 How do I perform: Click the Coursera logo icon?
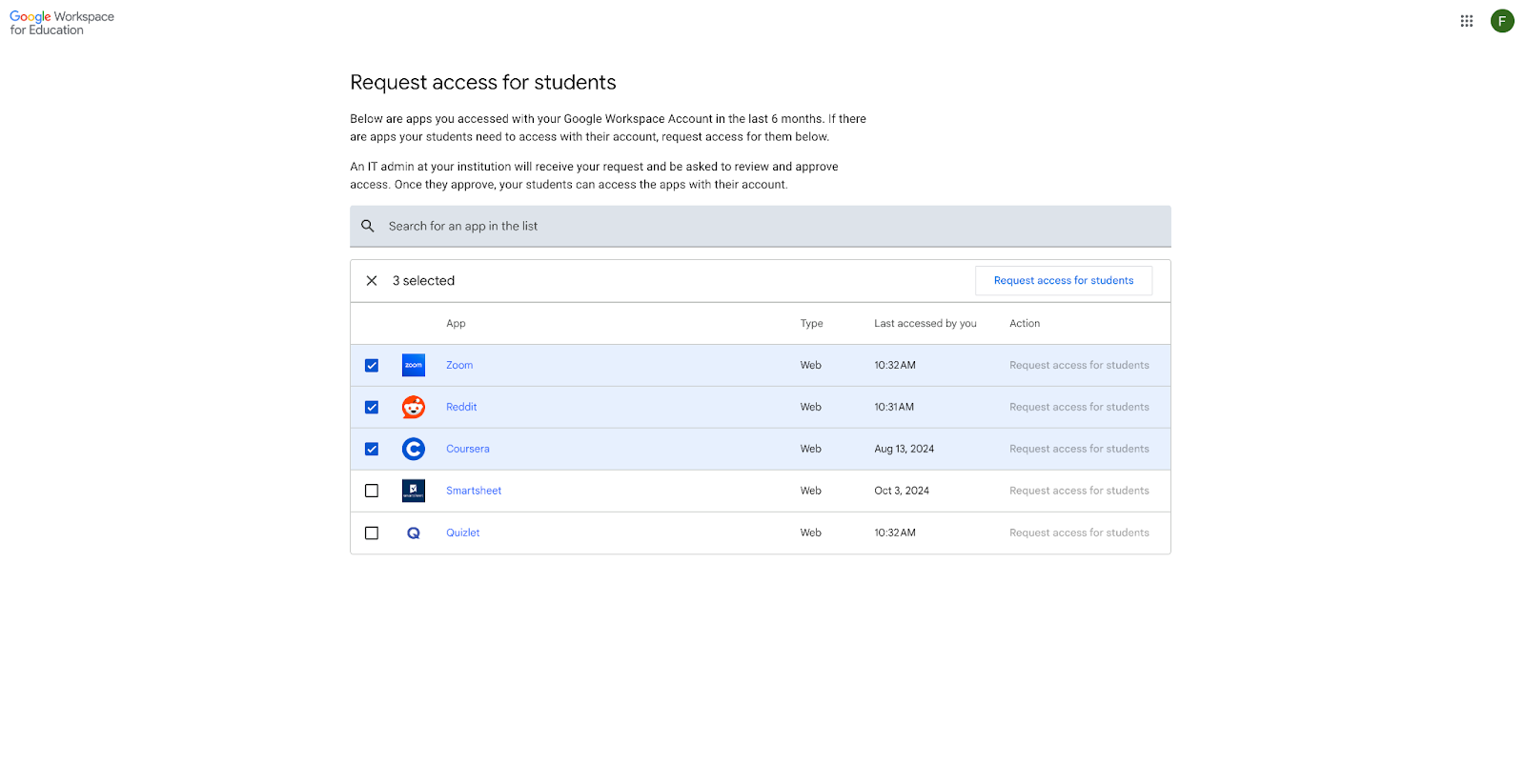[x=414, y=449]
